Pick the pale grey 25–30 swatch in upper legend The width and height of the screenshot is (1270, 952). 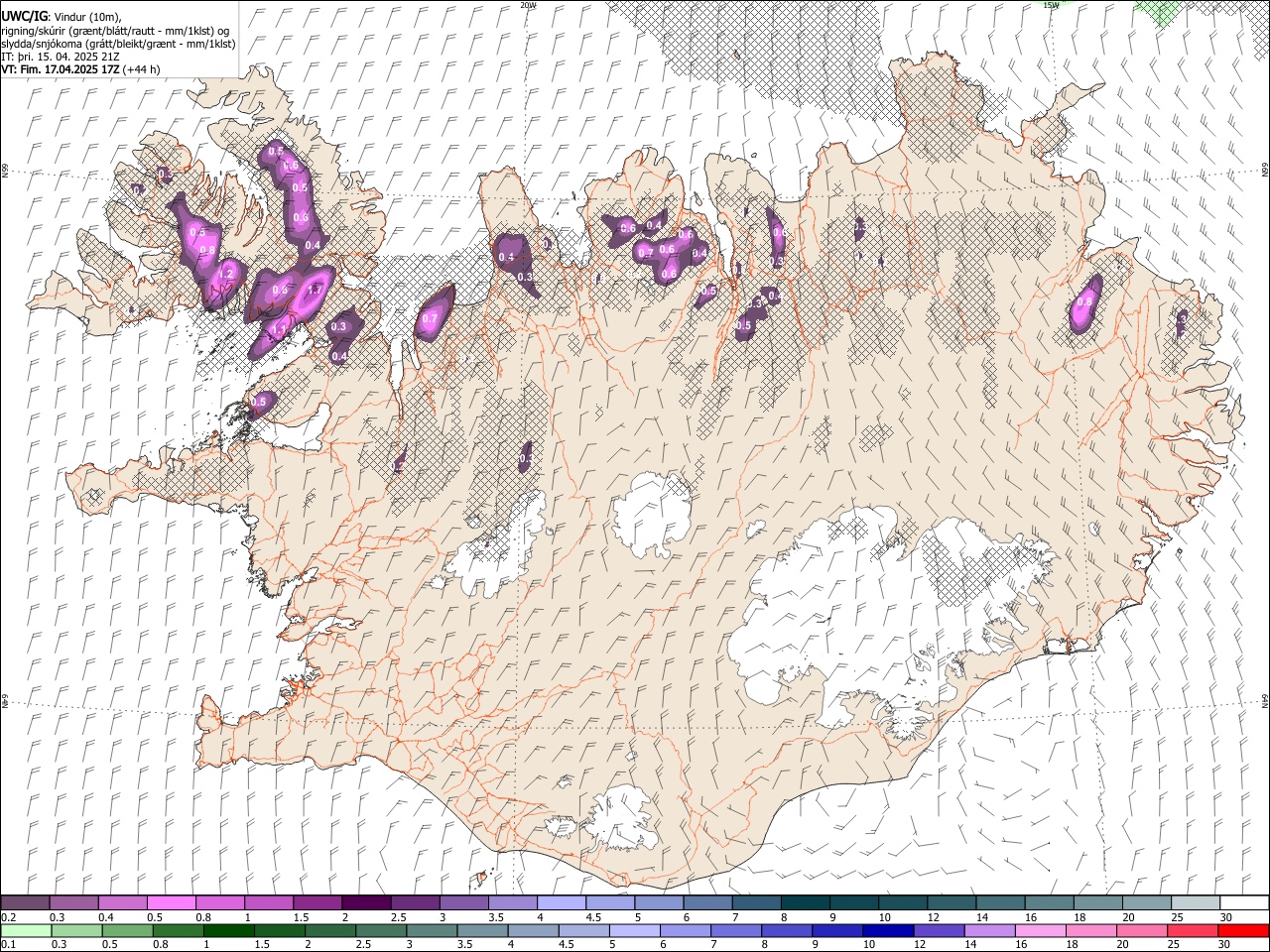point(1195,902)
